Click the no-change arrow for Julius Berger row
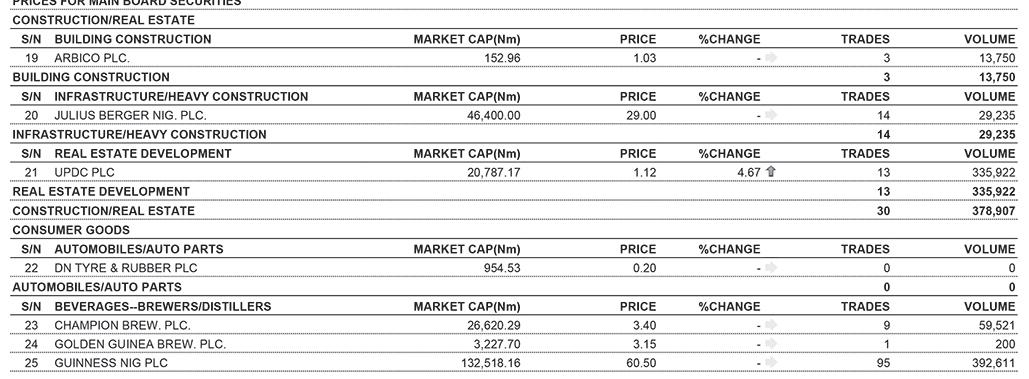 771,115
